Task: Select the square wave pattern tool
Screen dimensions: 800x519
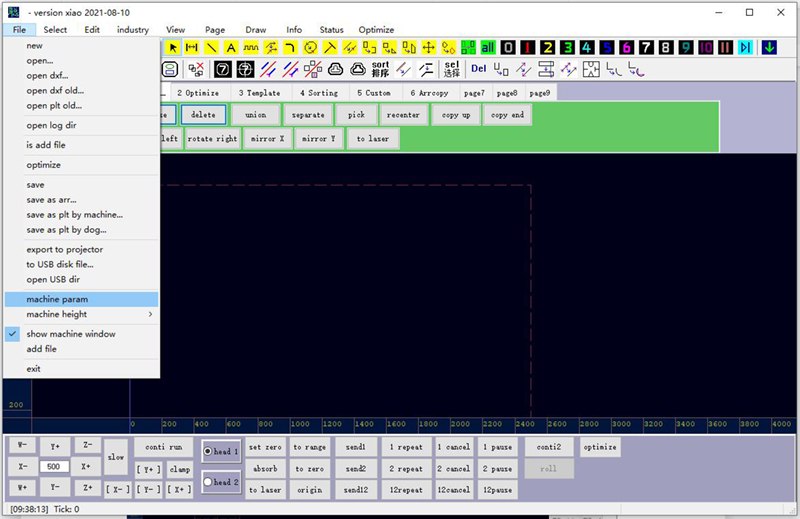Action: click(x=251, y=48)
